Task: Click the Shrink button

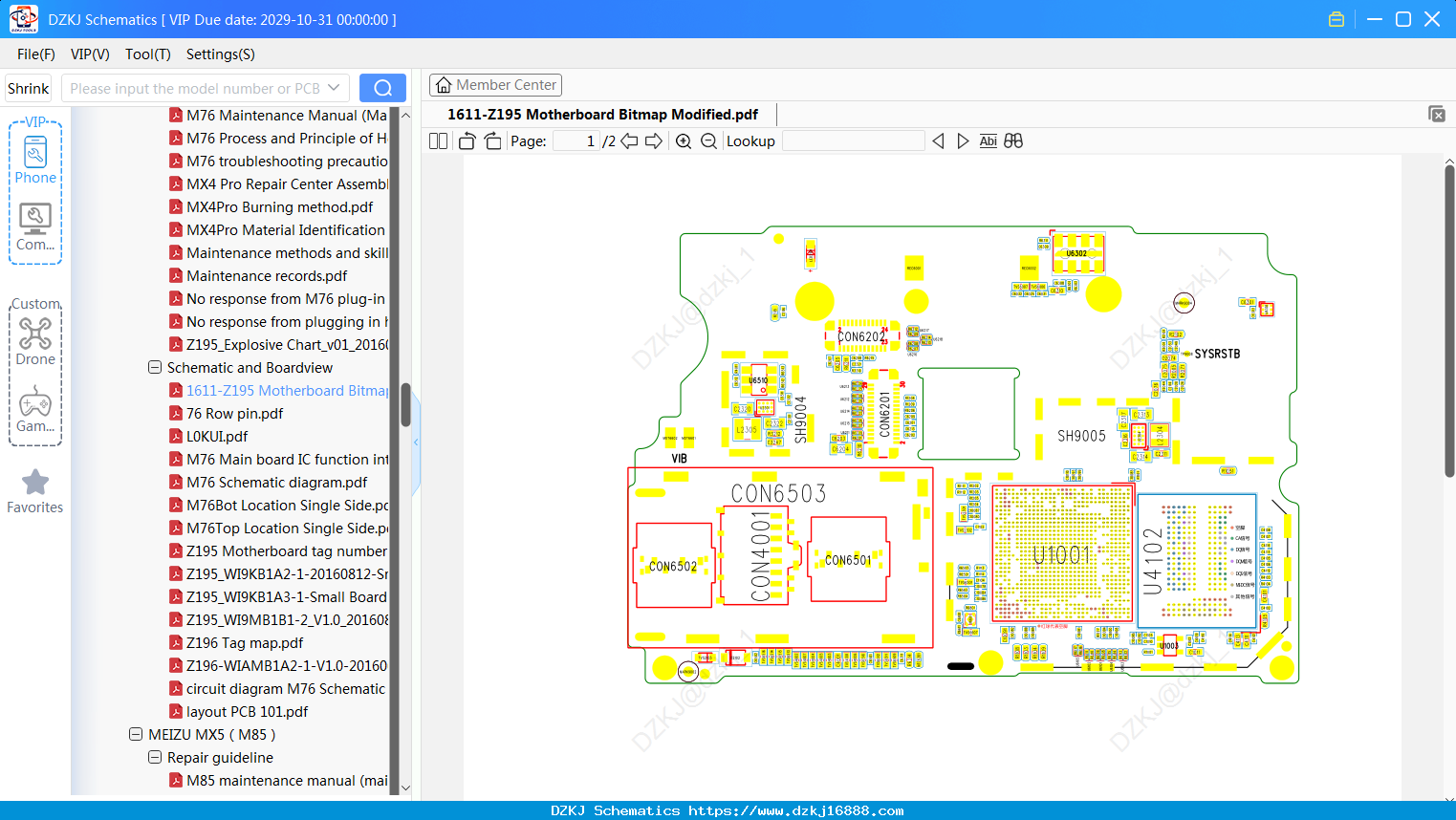Action: 29,88
